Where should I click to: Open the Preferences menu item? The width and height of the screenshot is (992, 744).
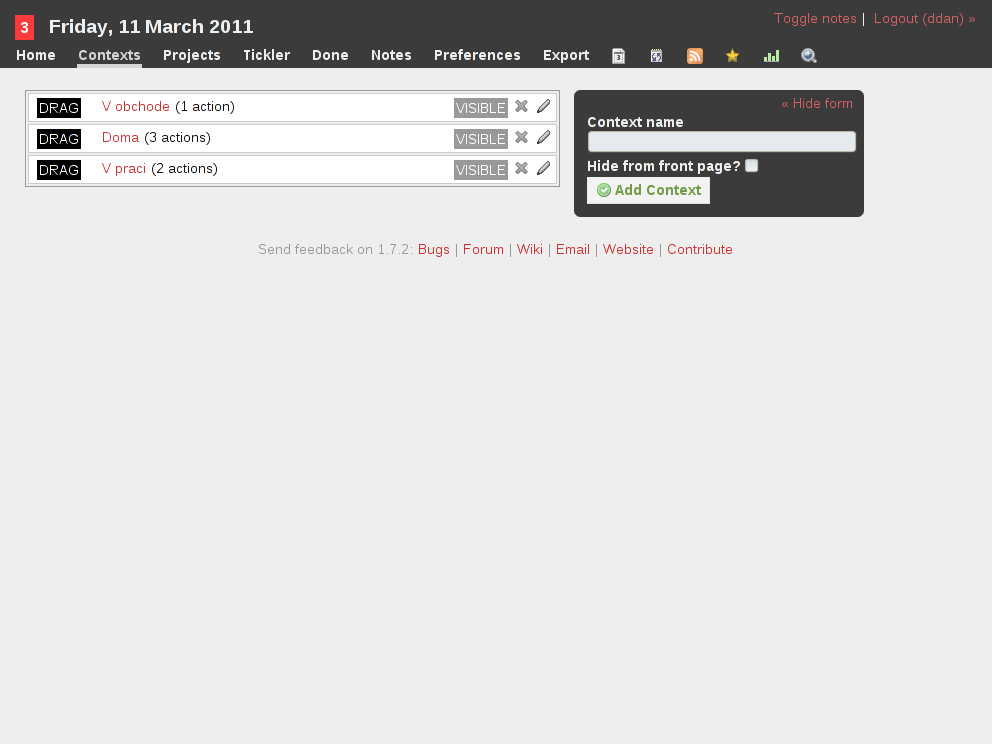point(477,55)
